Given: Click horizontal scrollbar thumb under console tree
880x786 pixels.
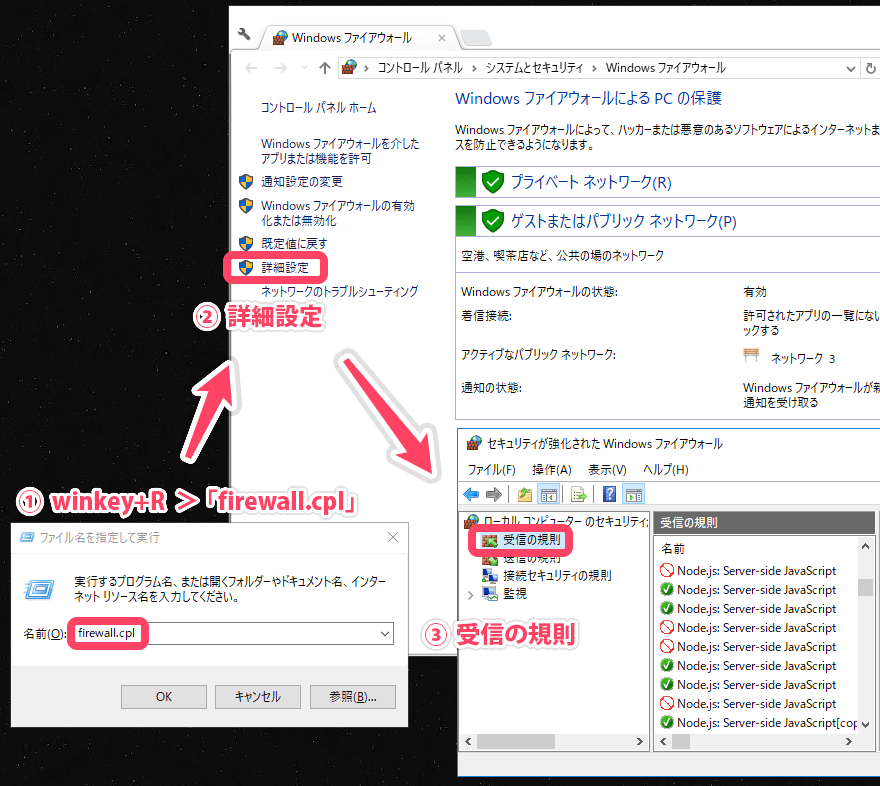Looking at the screenshot, I should 516,742.
